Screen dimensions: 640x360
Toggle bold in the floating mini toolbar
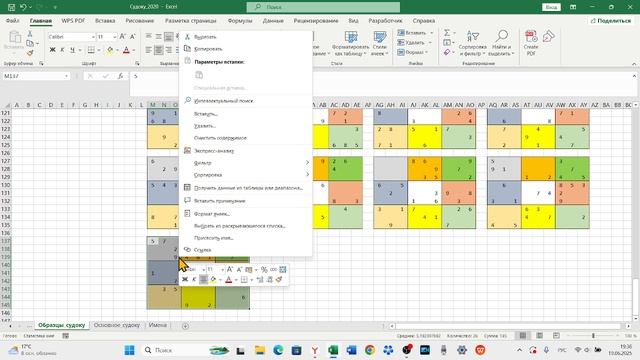pos(185,280)
